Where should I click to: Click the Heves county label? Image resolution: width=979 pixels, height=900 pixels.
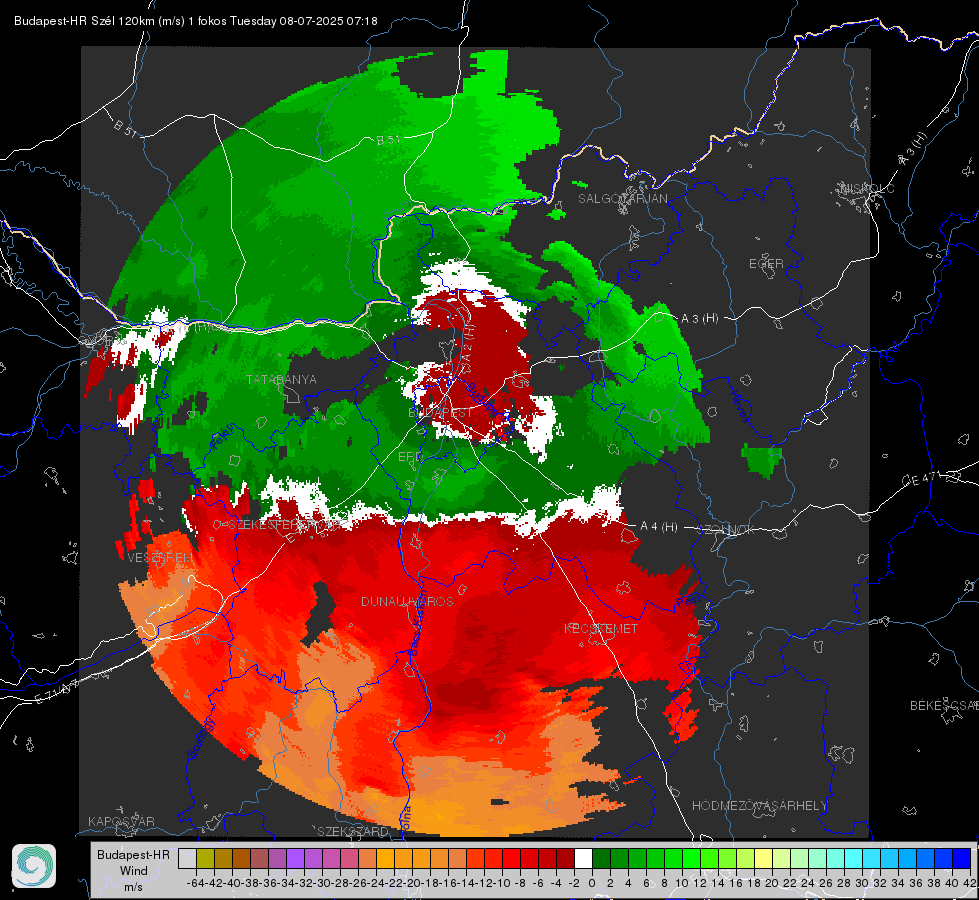click(740, 405)
